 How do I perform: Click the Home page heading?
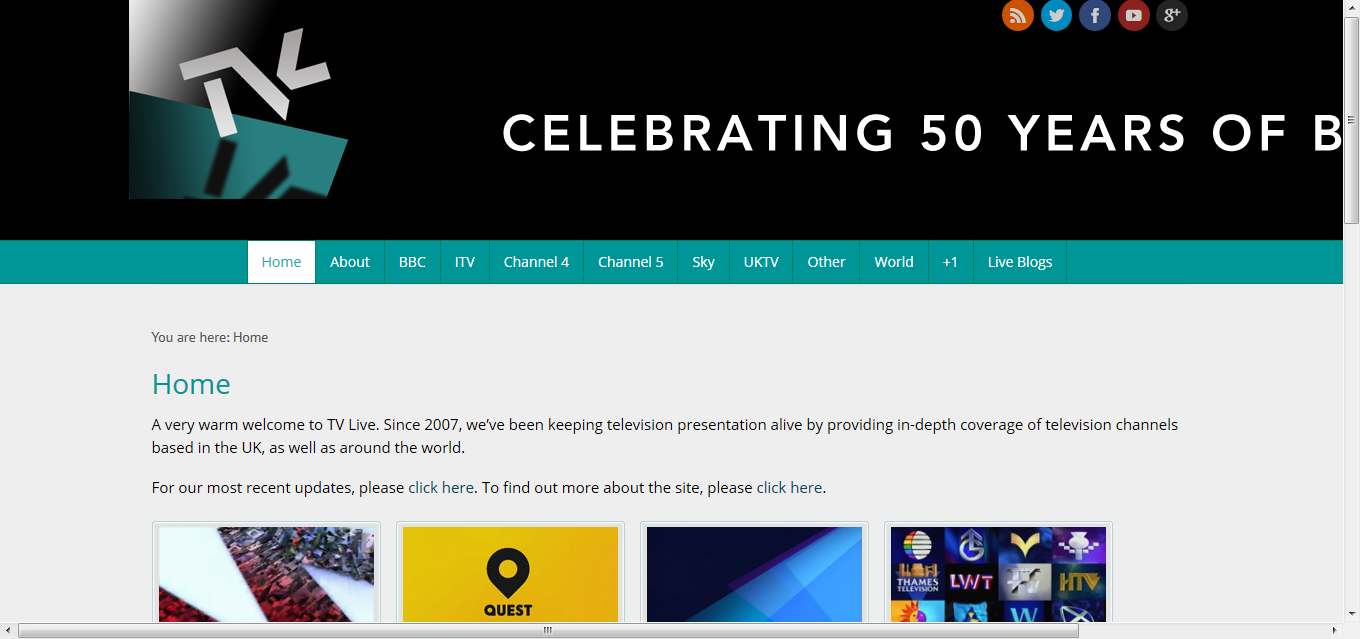tap(191, 384)
